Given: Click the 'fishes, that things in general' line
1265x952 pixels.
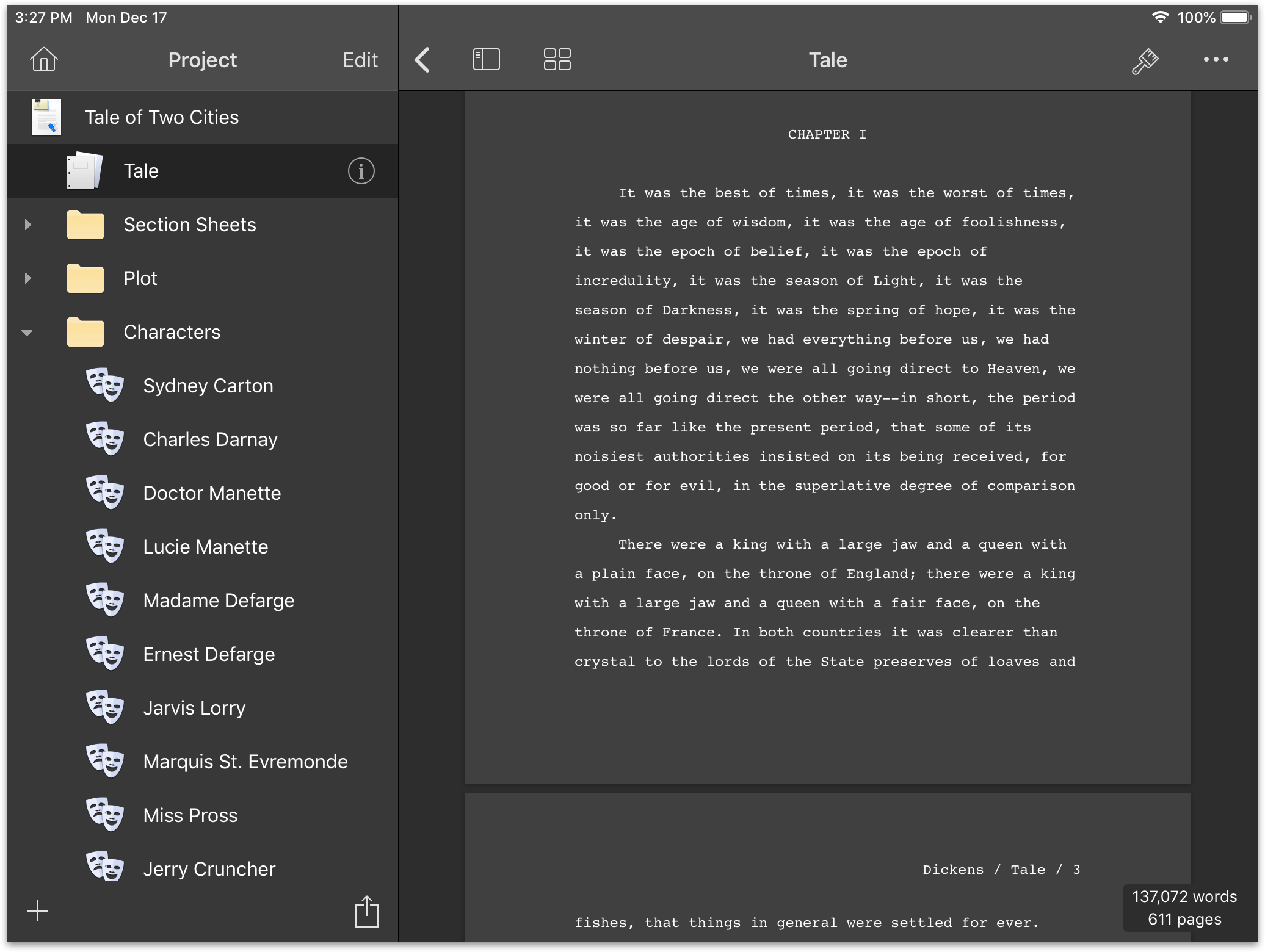Looking at the screenshot, I should point(806,923).
